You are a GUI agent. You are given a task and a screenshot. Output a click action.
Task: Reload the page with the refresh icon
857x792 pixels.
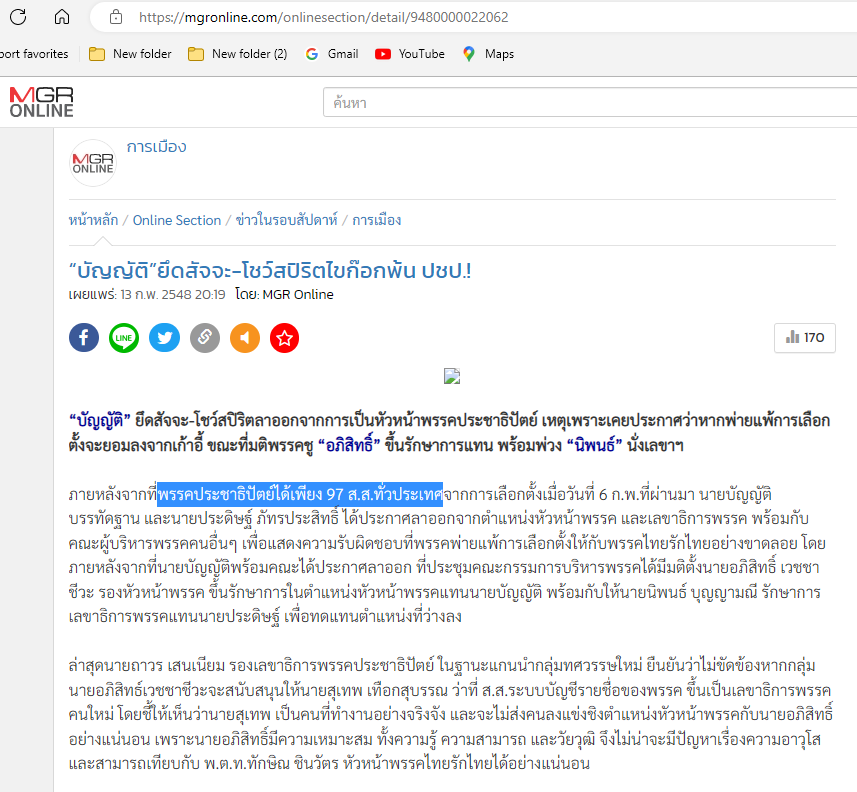(18, 17)
